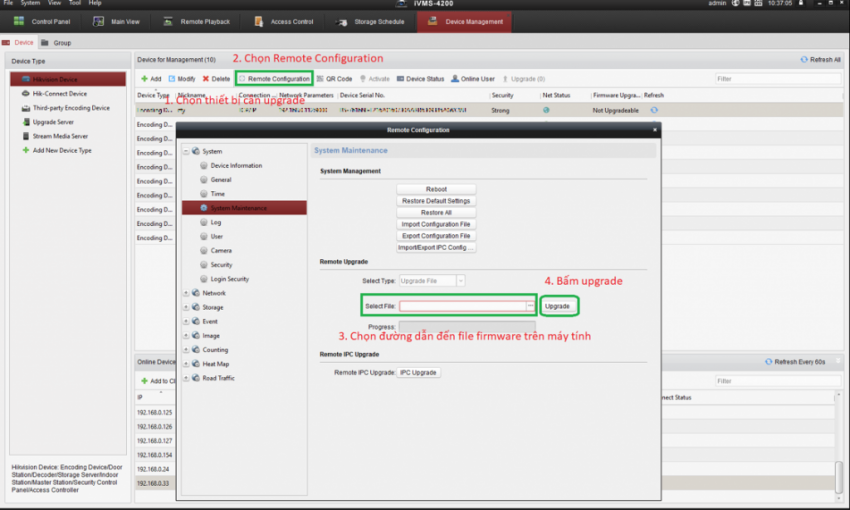Open the Select Type dropdown

coord(460,281)
